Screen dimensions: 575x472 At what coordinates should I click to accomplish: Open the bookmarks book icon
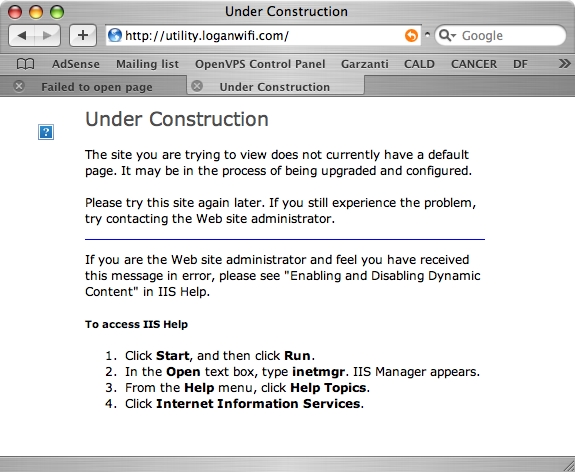(26, 64)
